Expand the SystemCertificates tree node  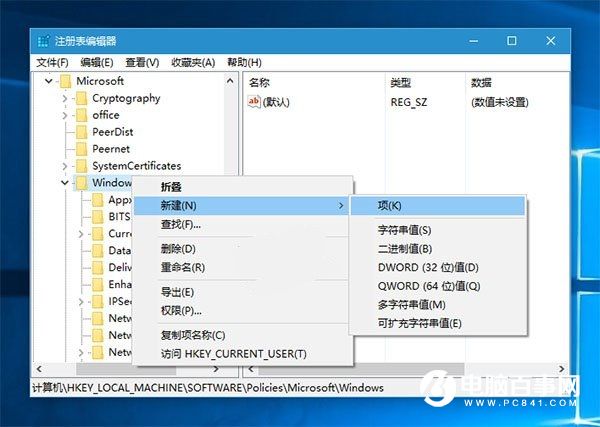[66, 166]
